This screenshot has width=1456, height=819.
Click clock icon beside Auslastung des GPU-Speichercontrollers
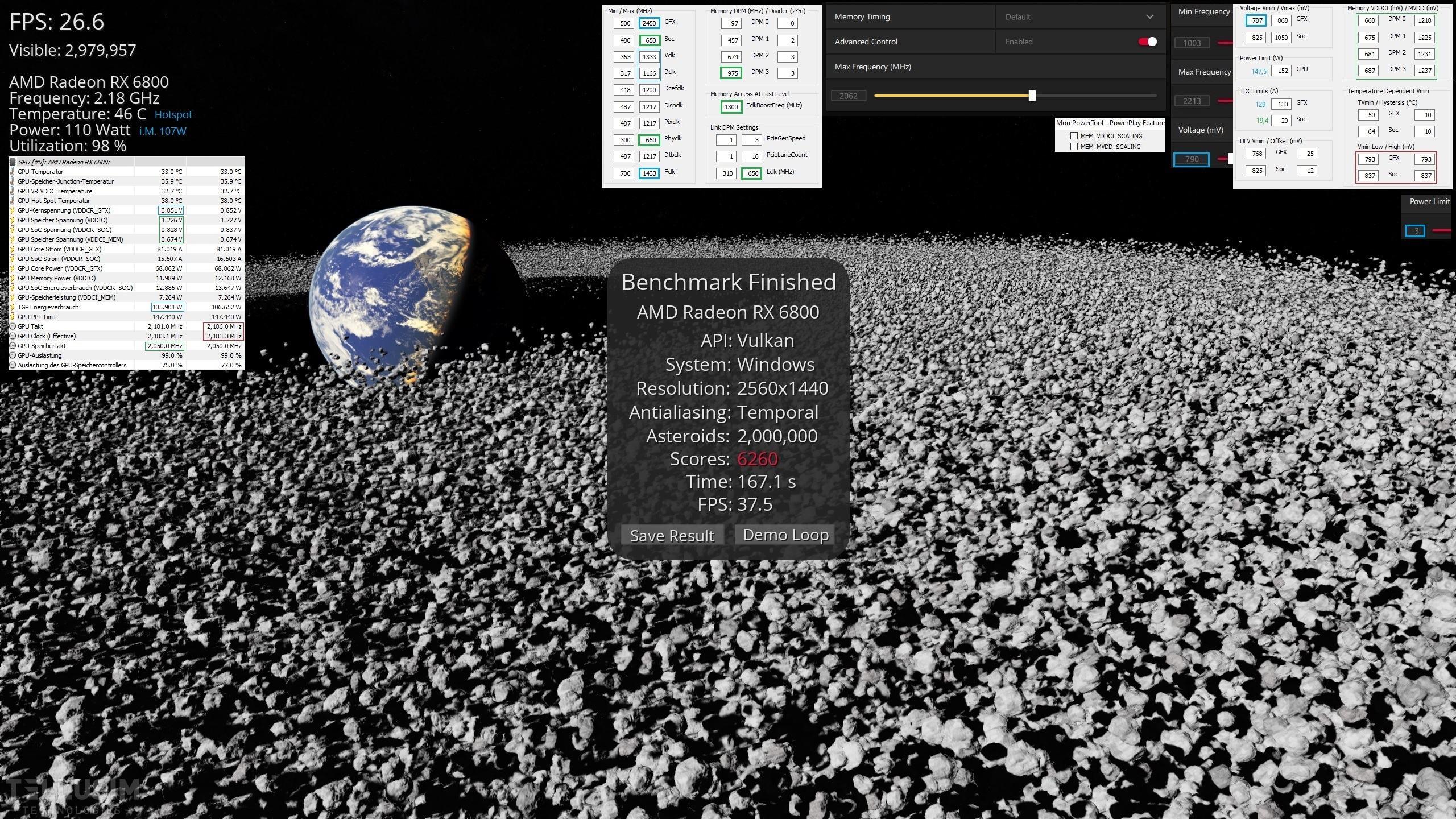[x=13, y=365]
